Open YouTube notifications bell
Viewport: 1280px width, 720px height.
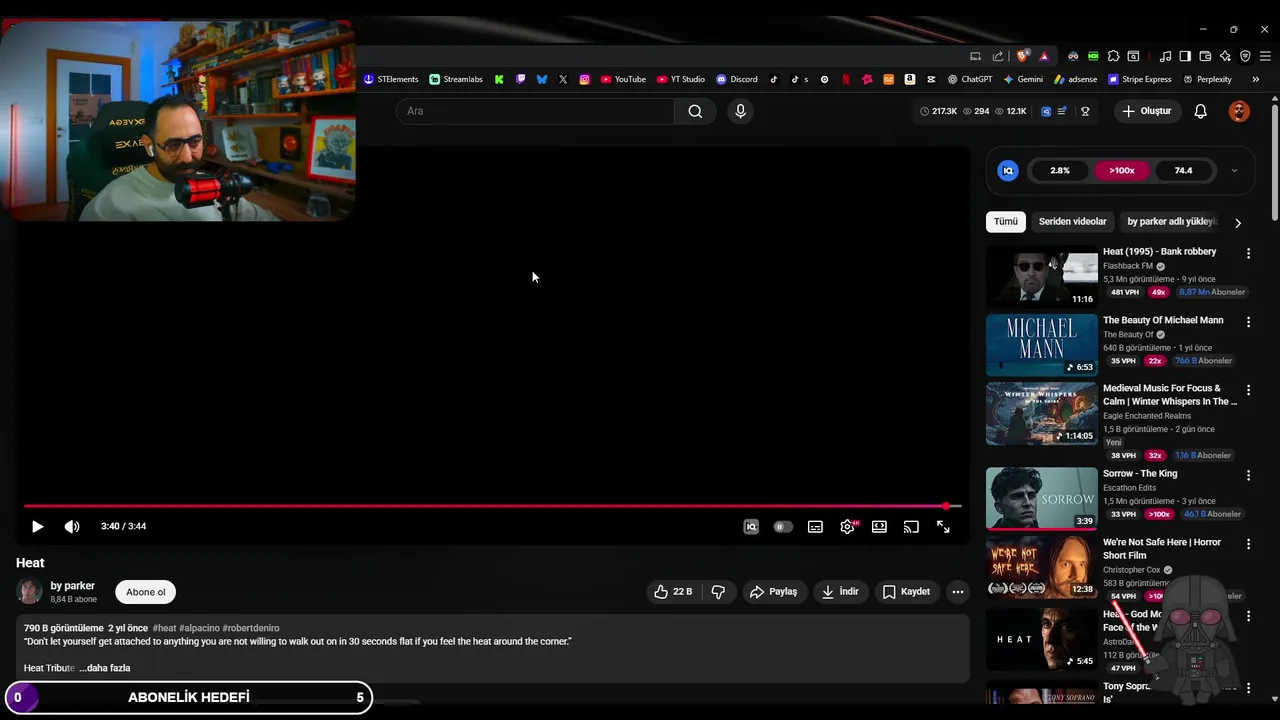(x=1200, y=111)
